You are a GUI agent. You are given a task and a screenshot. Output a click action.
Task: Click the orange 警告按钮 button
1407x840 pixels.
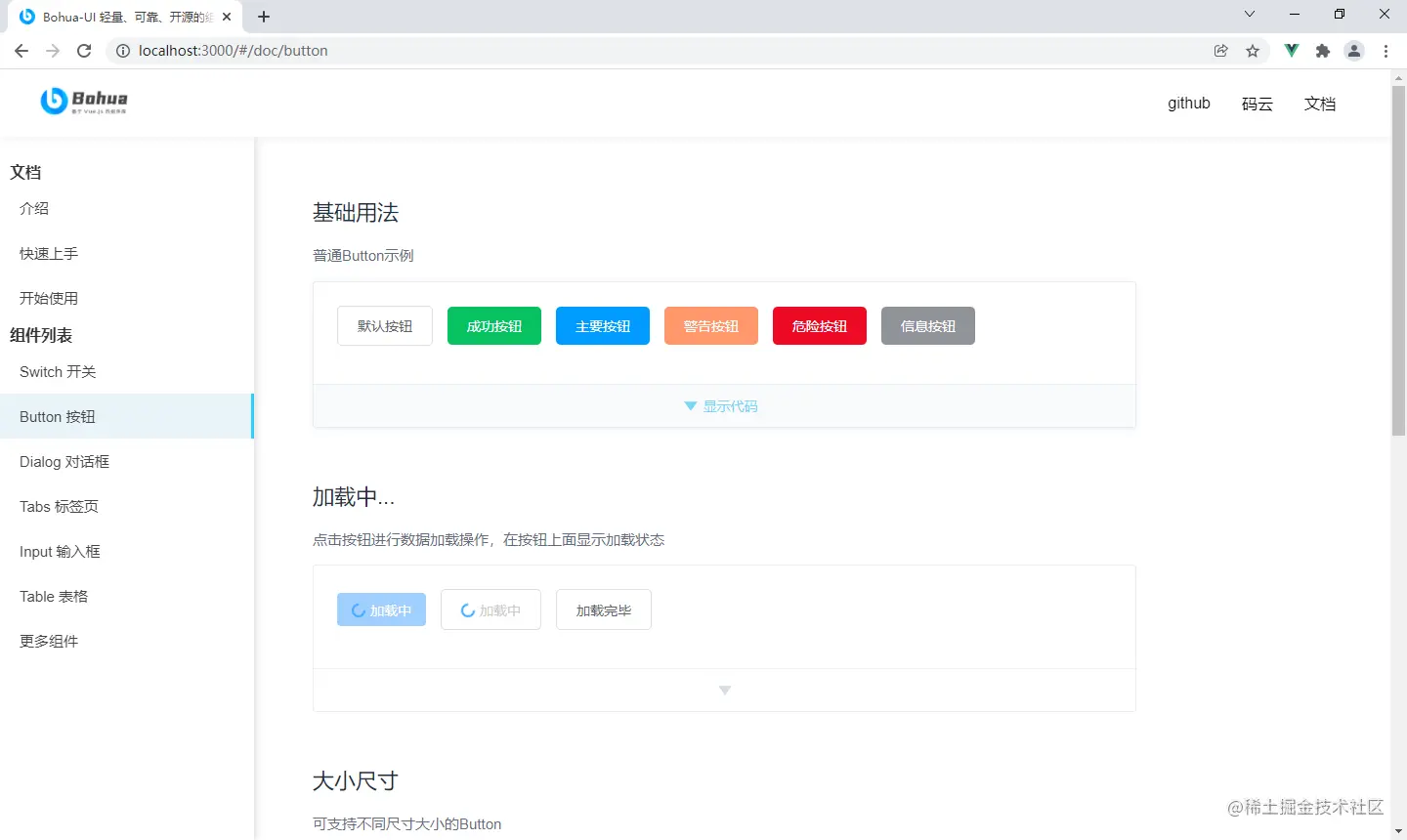click(711, 326)
